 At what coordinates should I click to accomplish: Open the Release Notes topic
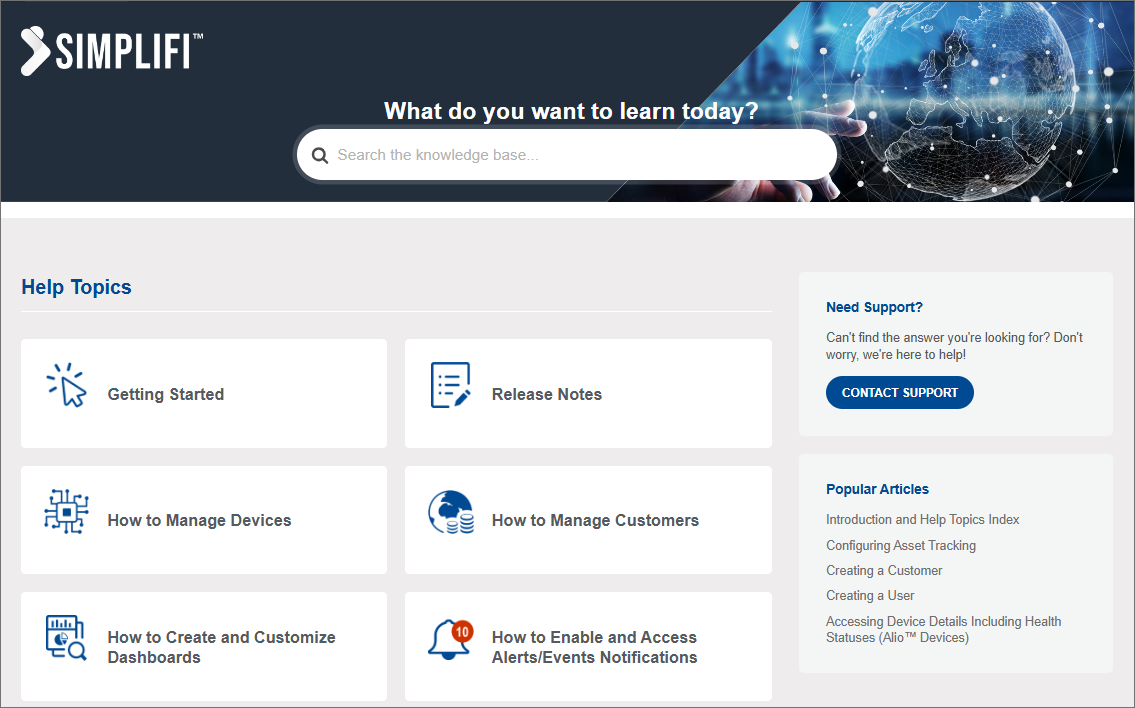pos(588,393)
